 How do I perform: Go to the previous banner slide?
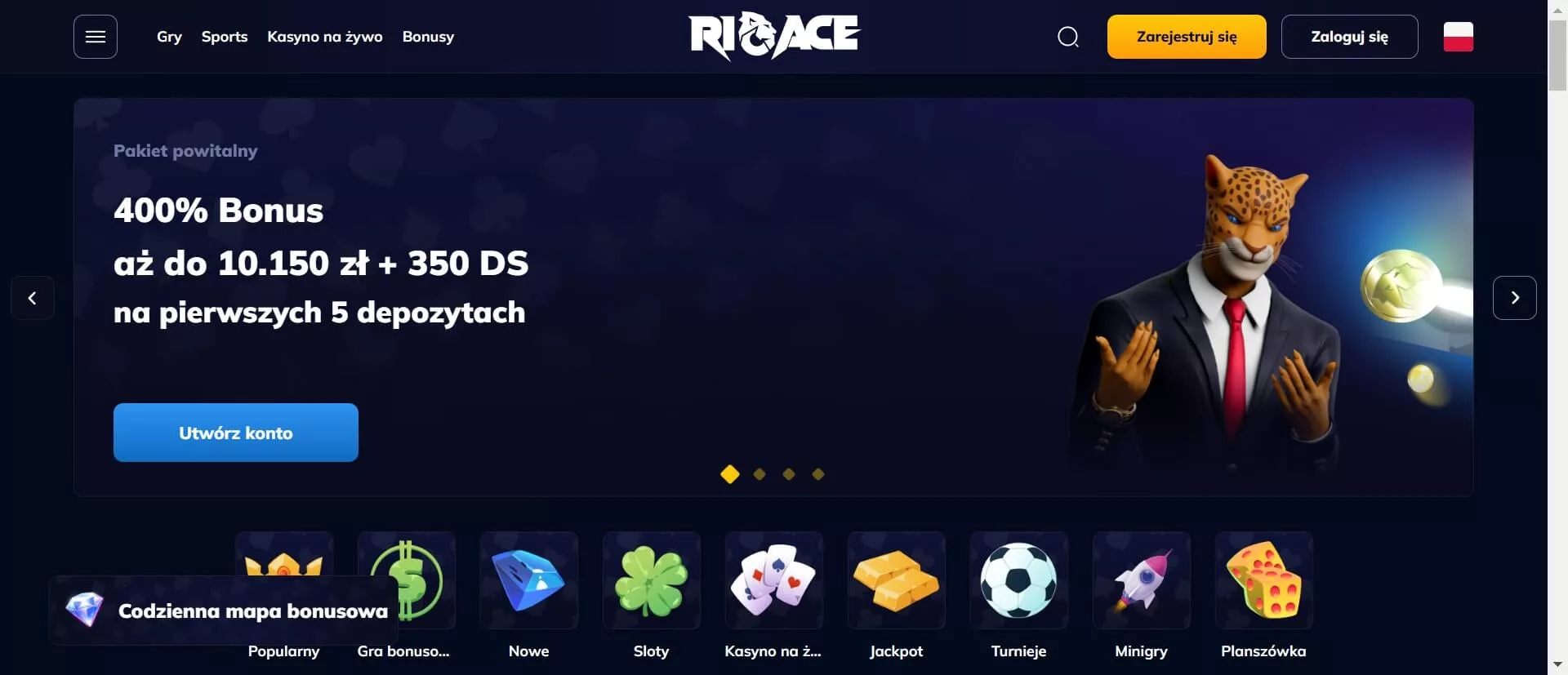point(33,298)
